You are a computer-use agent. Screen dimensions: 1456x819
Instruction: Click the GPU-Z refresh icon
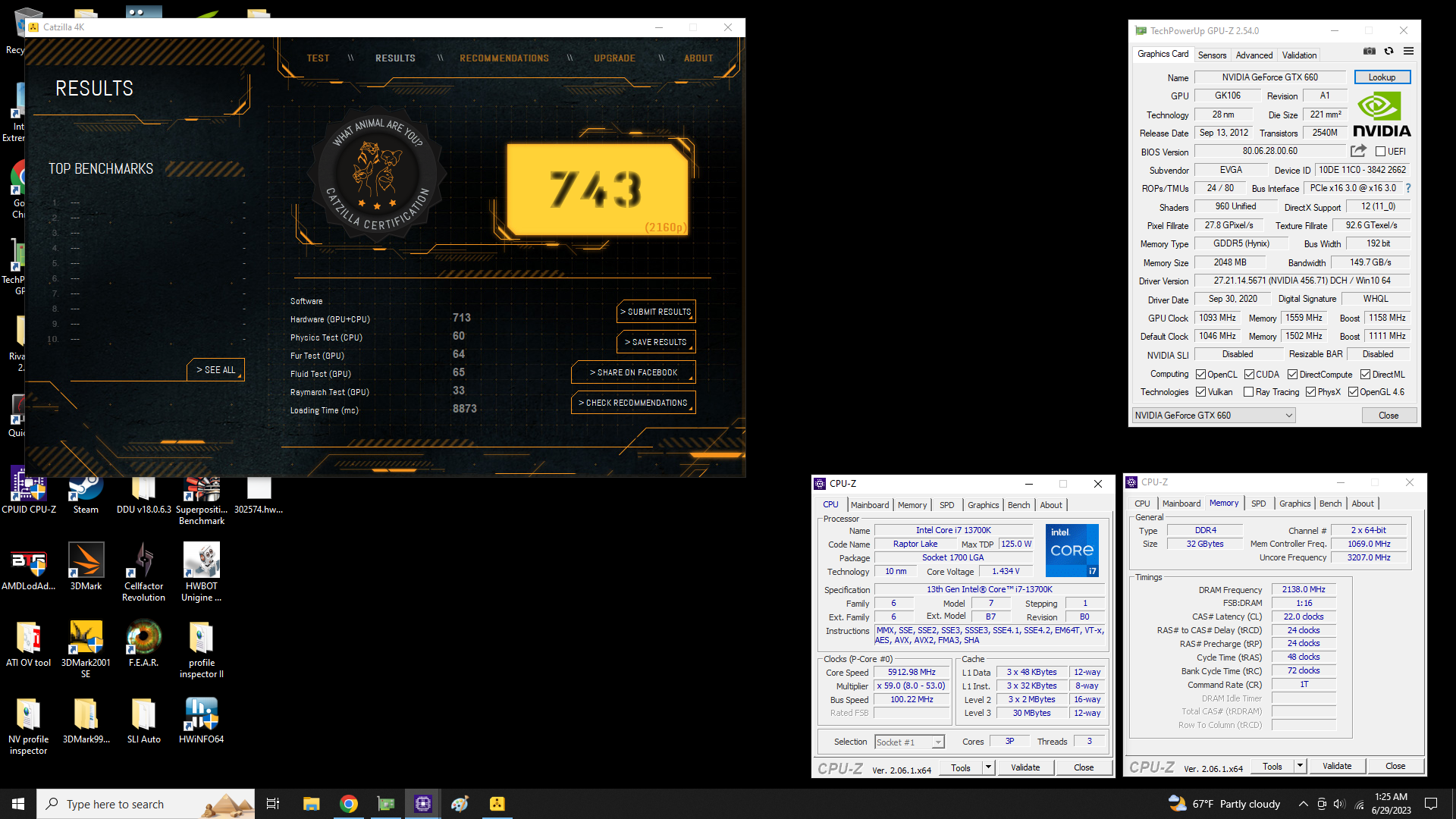[1389, 51]
